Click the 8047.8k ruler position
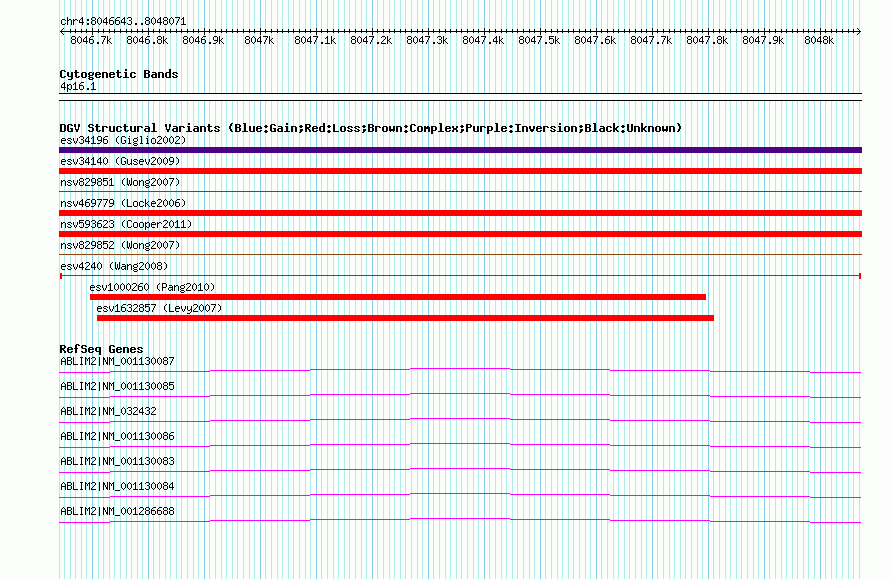 pos(707,40)
